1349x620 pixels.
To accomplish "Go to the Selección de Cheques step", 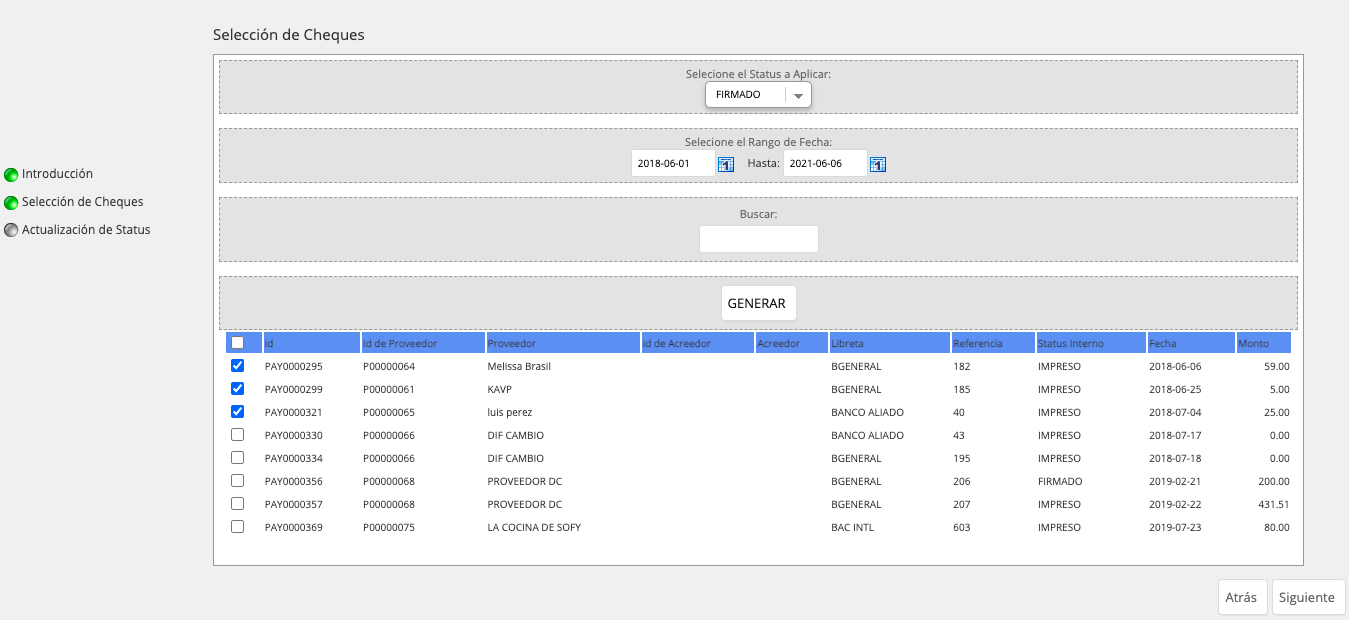I will tap(82, 202).
